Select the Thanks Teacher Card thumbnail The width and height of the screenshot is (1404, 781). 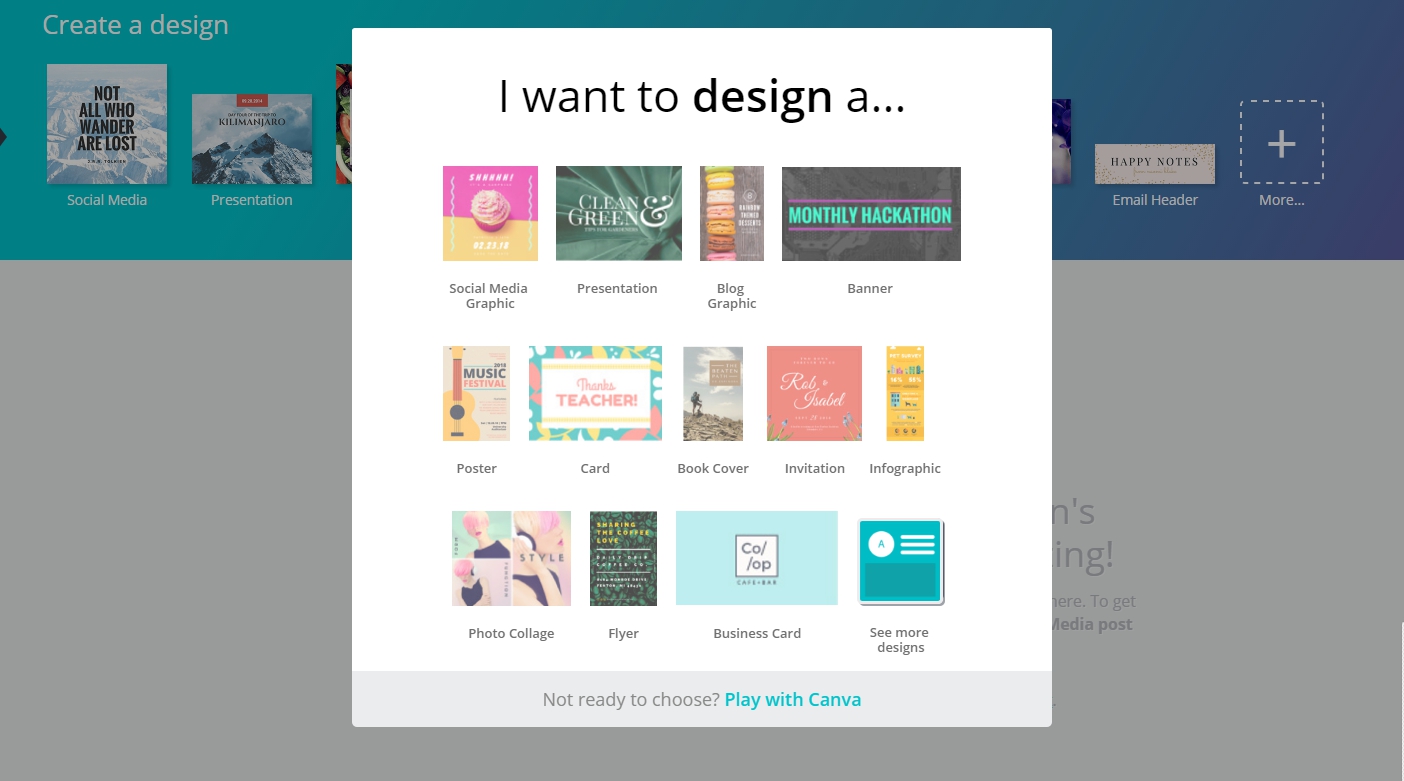[x=595, y=393]
